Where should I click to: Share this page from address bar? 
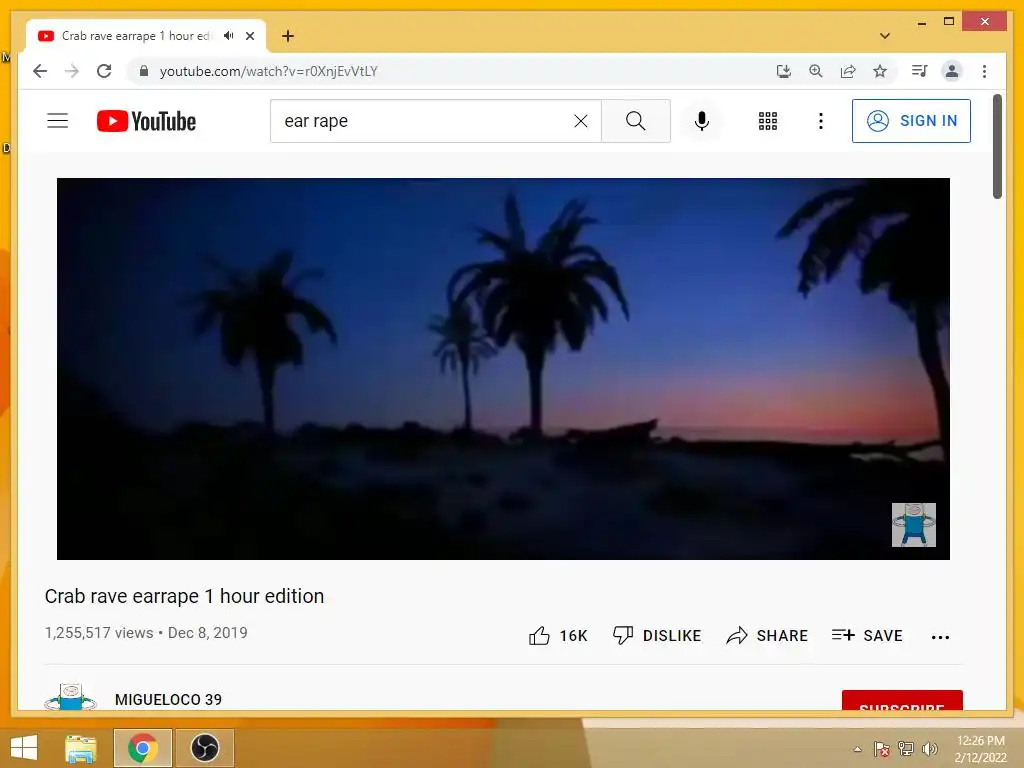point(848,71)
